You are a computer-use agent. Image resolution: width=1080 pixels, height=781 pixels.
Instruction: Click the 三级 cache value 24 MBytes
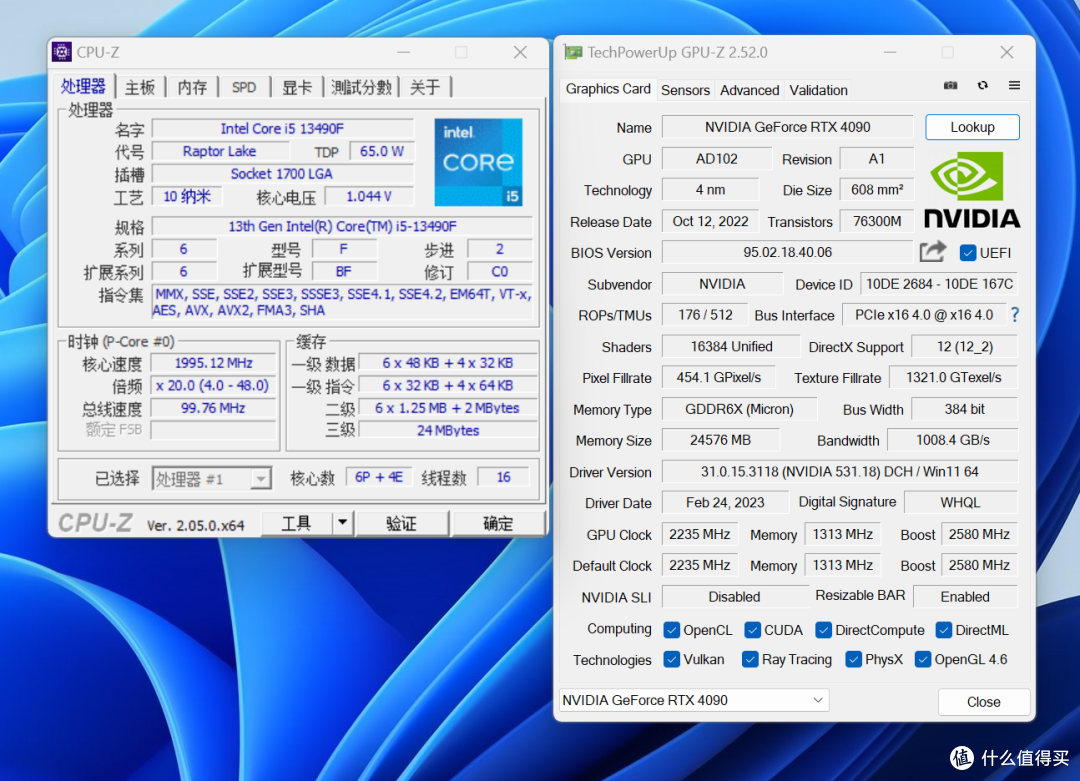[448, 430]
